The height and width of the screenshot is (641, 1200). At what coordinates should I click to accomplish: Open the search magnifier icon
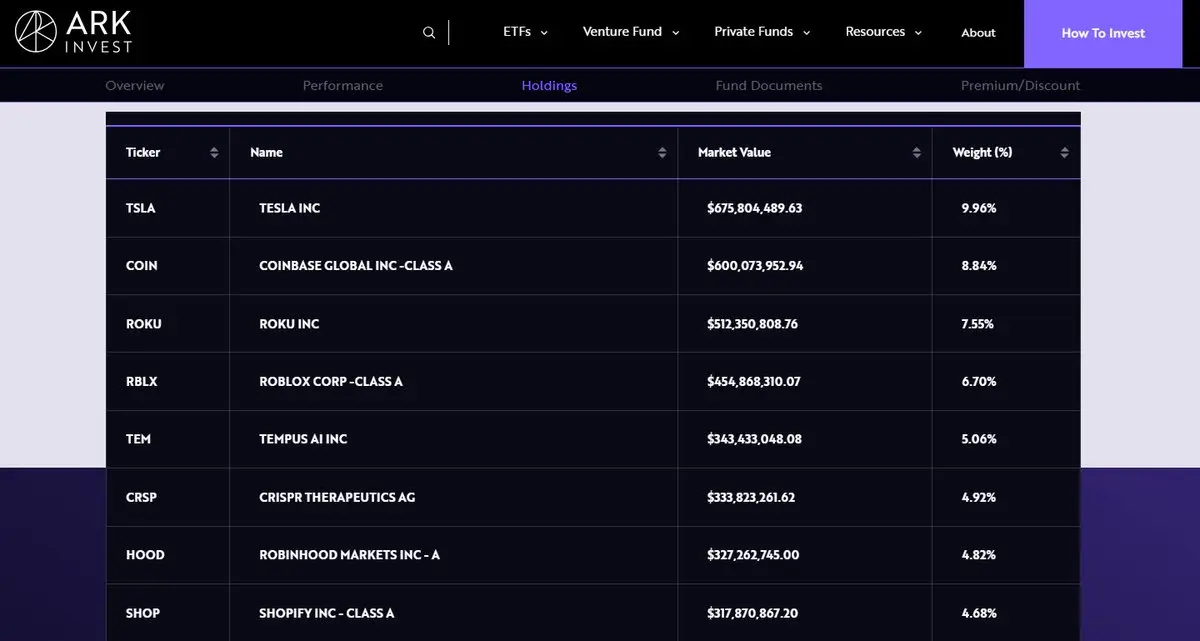pos(429,32)
